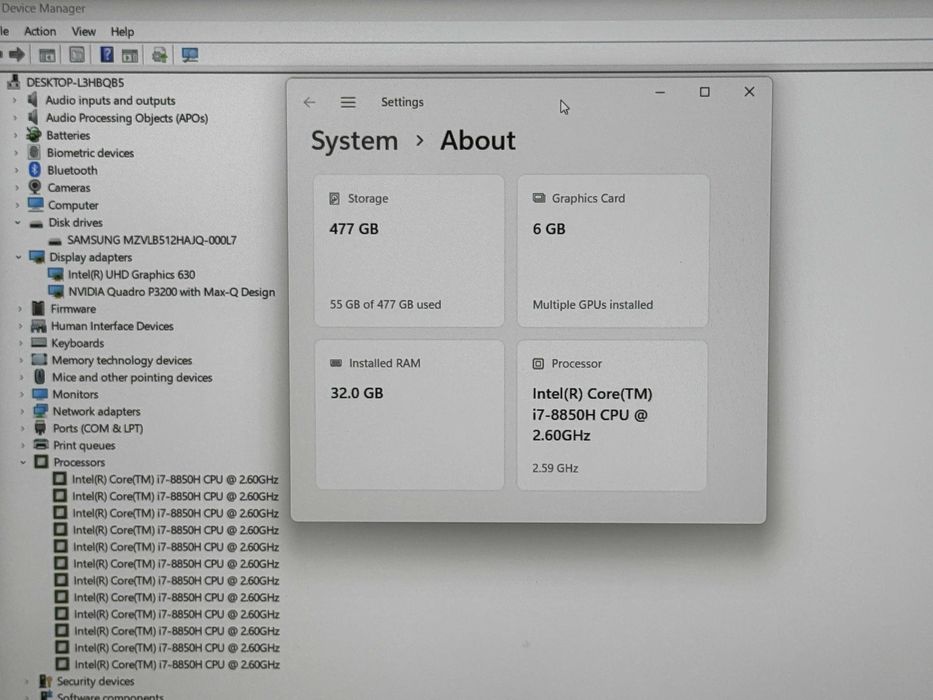933x700 pixels.
Task: Click '55 GB of 477 GB used' text
Action: (x=386, y=304)
